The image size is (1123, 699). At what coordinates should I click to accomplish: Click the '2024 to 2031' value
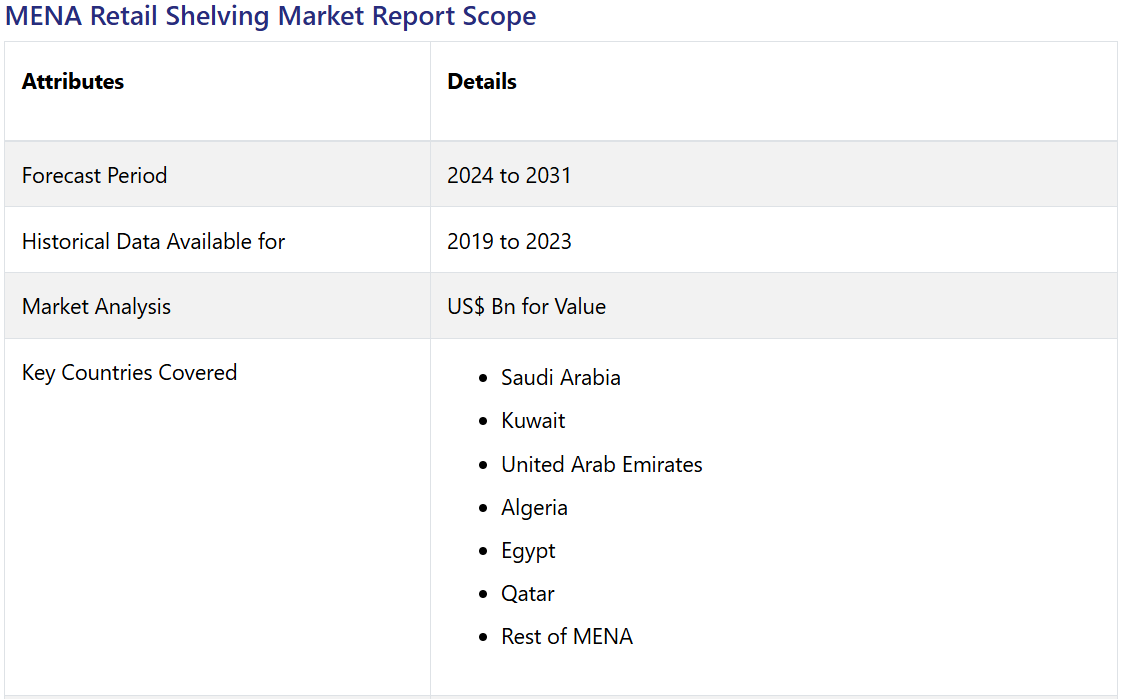pyautogui.click(x=509, y=175)
